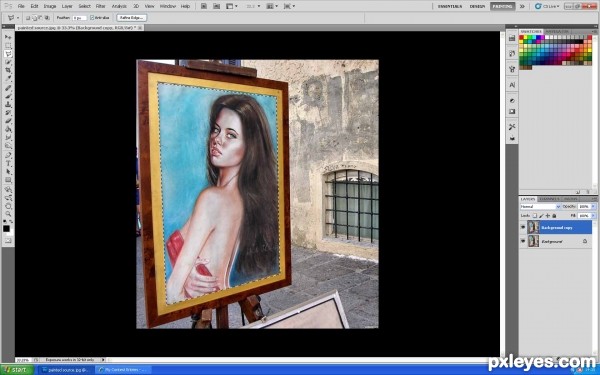Select the Dodge tool
The height and width of the screenshot is (375, 600).
click(x=8, y=146)
